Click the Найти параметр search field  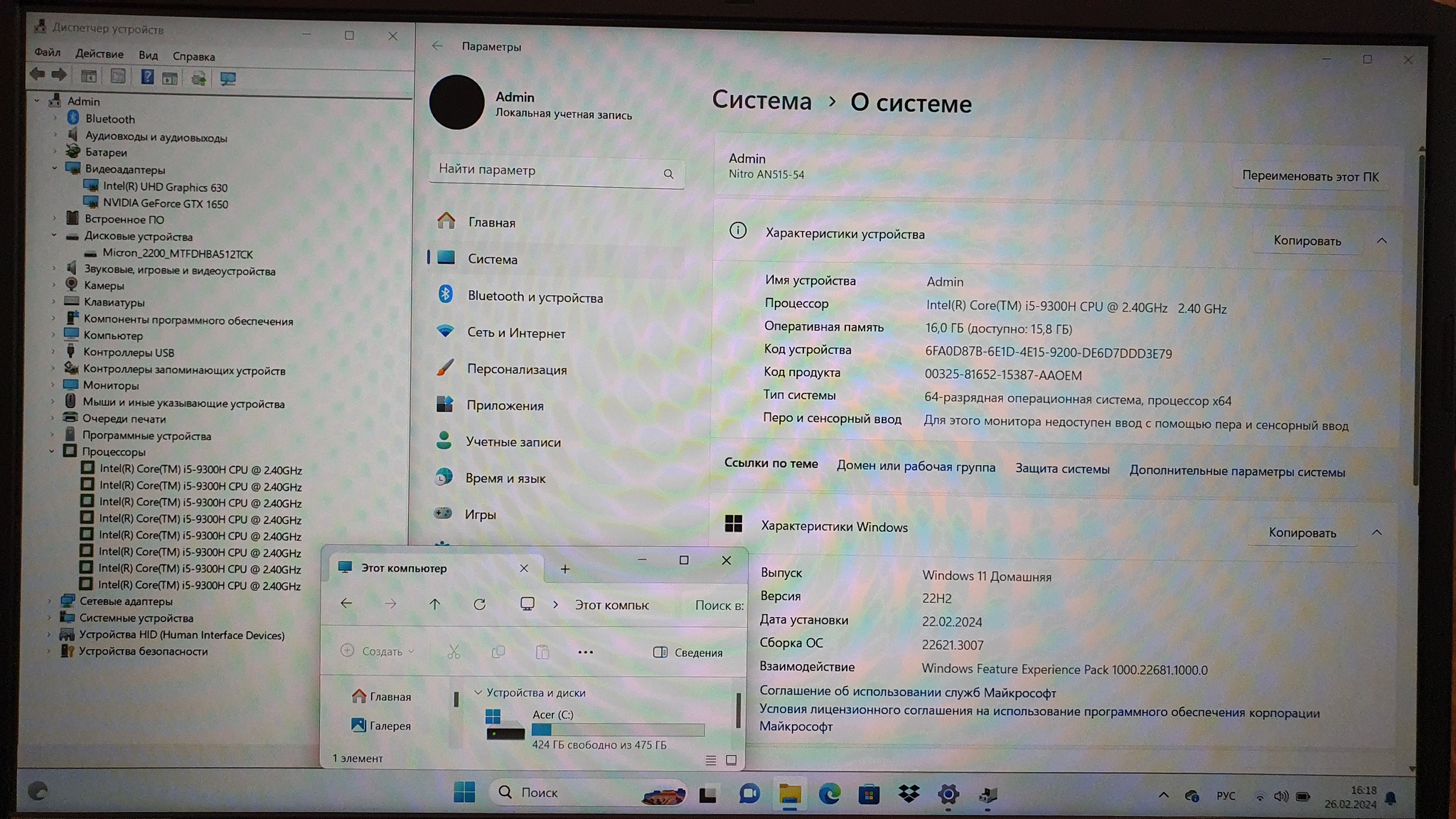coord(547,171)
